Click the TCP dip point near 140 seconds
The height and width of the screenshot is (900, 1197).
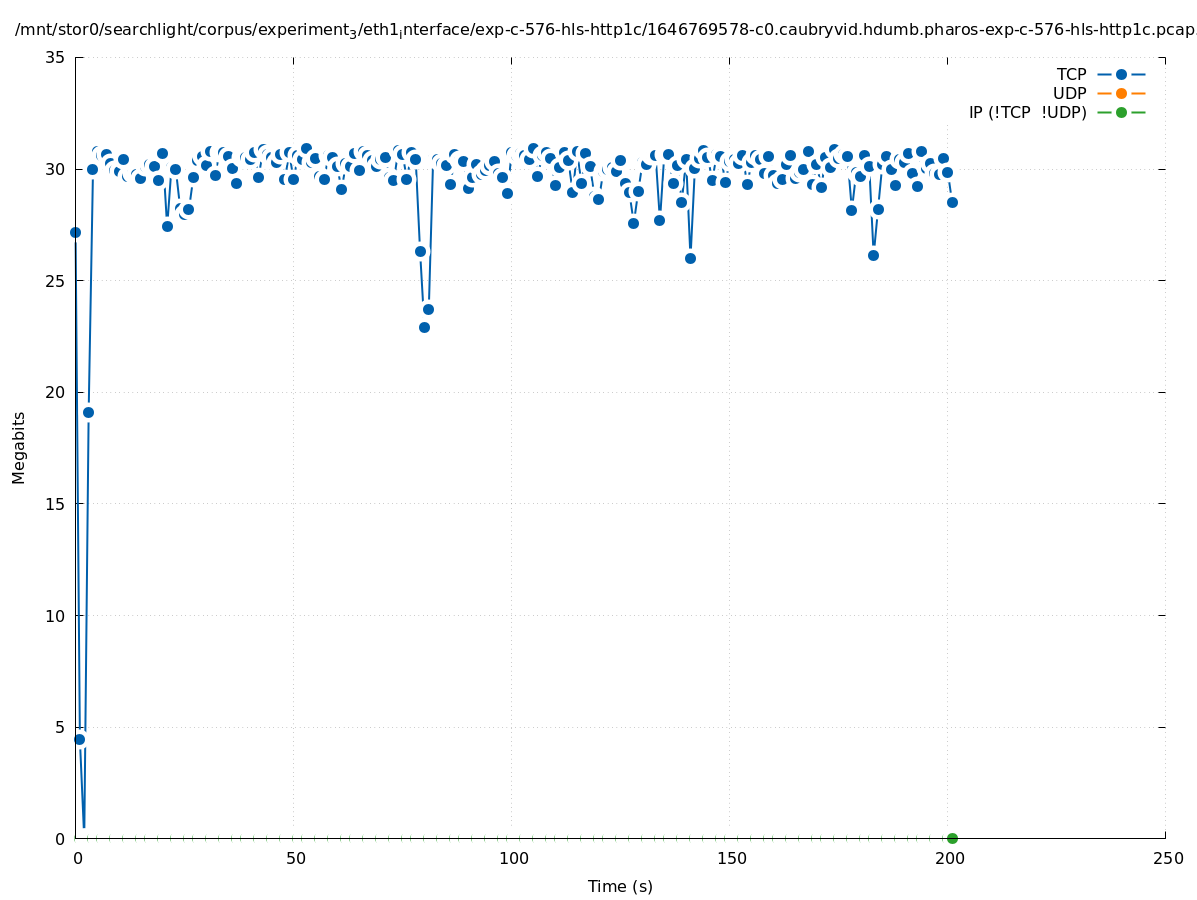(690, 258)
